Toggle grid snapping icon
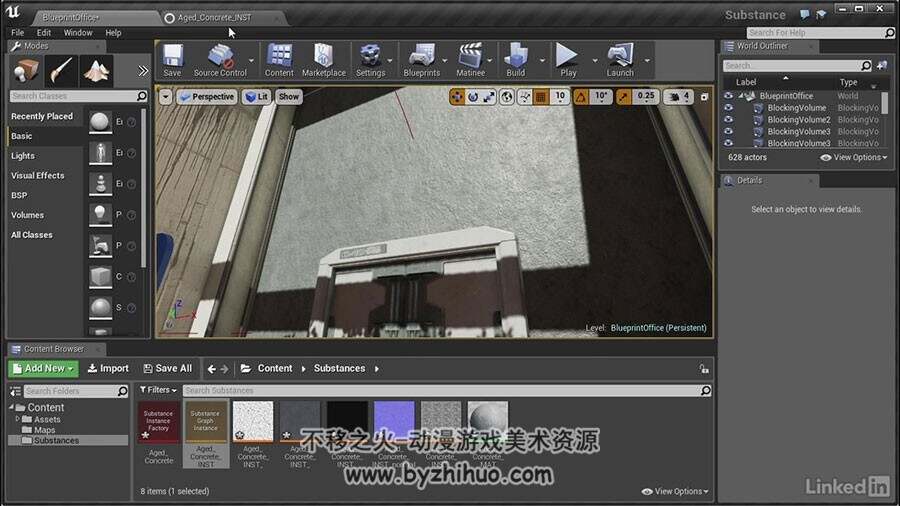900x506 pixels. (541, 97)
